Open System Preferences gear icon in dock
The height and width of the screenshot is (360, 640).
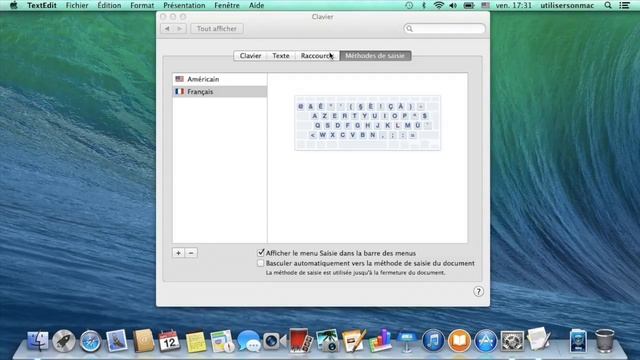(x=512, y=341)
